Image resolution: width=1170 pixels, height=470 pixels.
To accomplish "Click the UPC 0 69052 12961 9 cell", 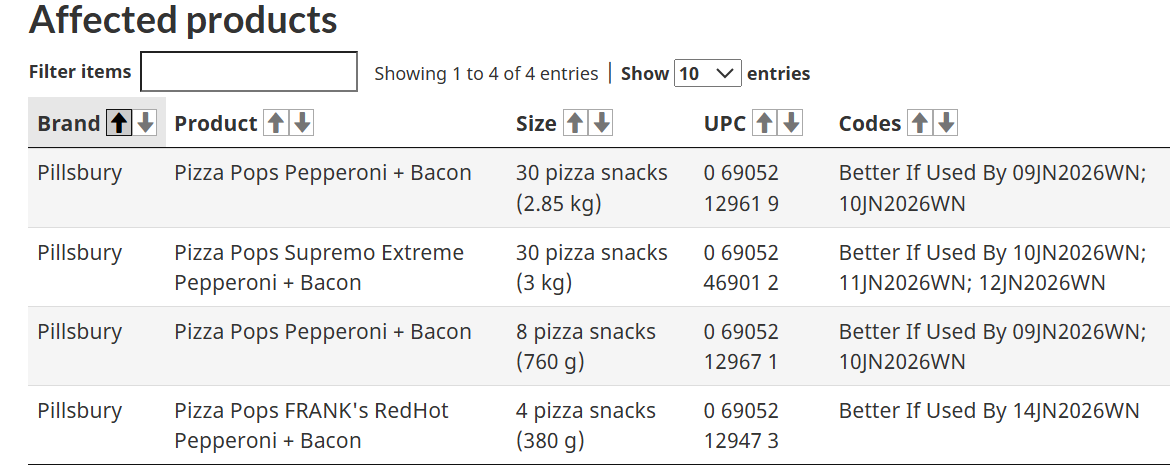I will pos(741,188).
